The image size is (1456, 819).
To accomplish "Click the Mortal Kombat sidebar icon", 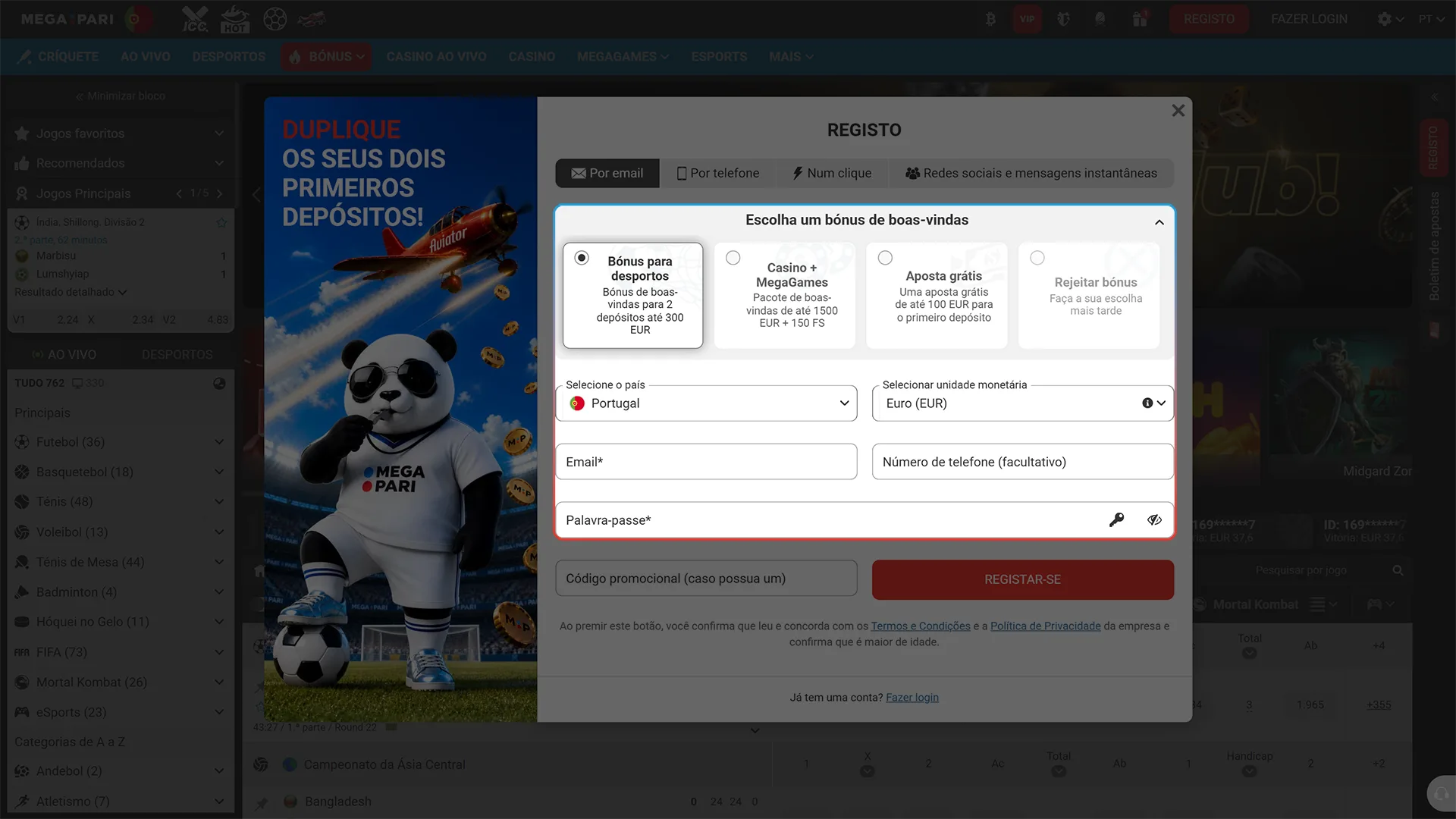I will click(x=22, y=682).
